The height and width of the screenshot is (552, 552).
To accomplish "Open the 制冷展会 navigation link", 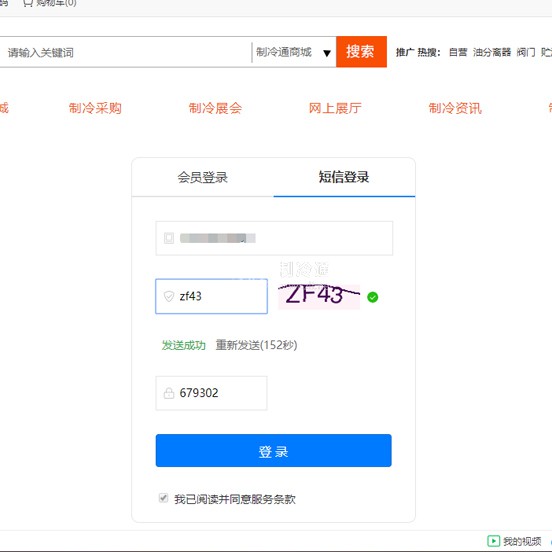I will (215, 108).
